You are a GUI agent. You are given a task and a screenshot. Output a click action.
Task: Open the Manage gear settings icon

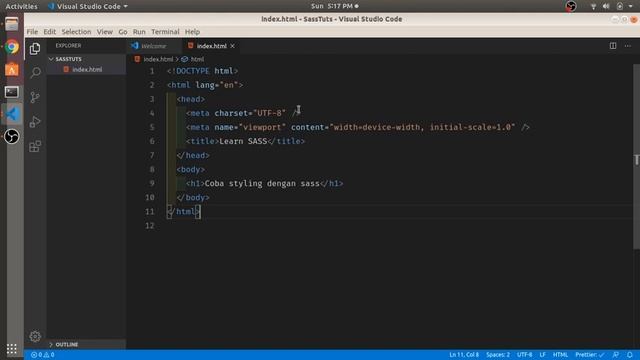click(x=35, y=336)
